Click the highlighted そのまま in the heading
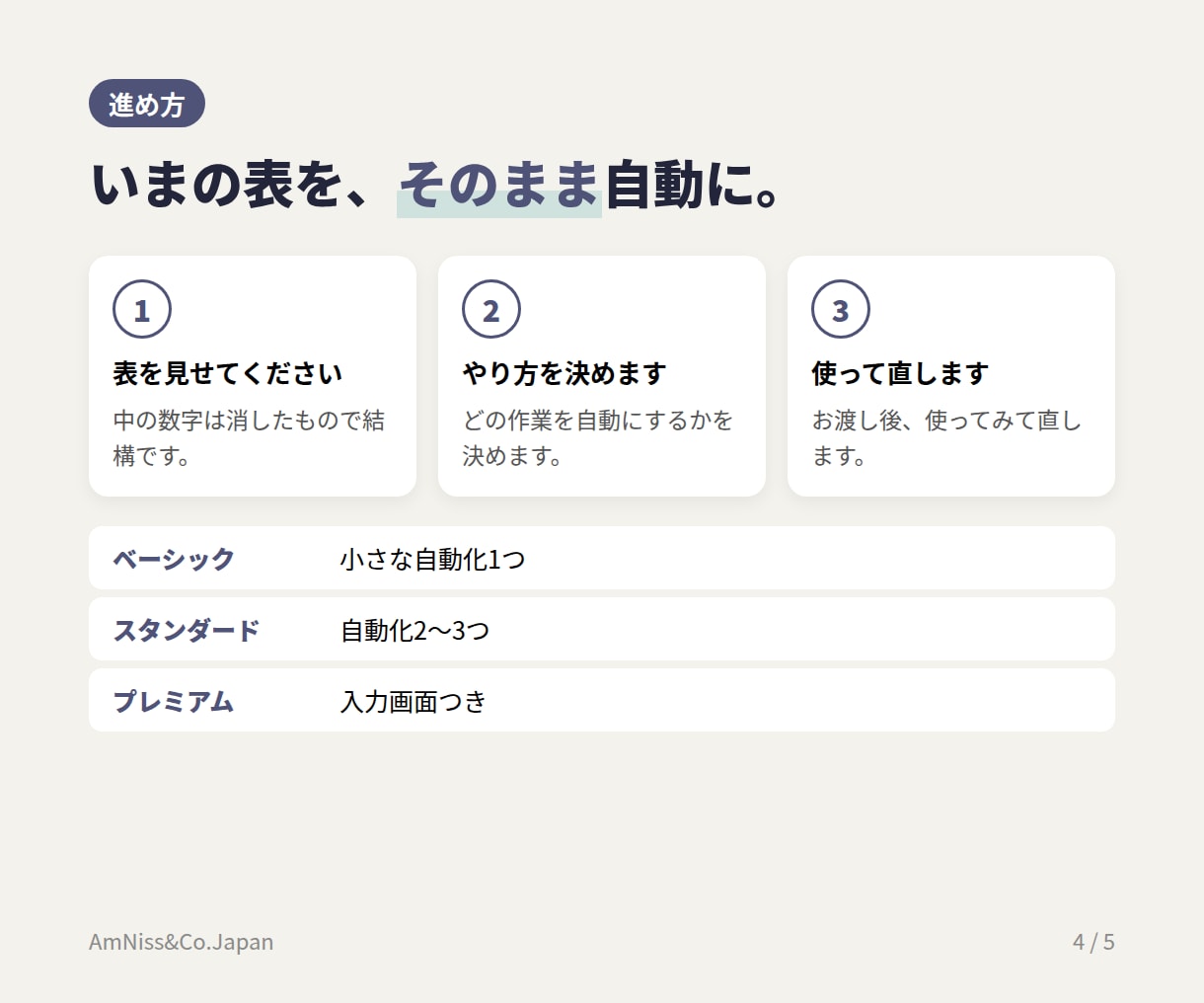 (499, 186)
